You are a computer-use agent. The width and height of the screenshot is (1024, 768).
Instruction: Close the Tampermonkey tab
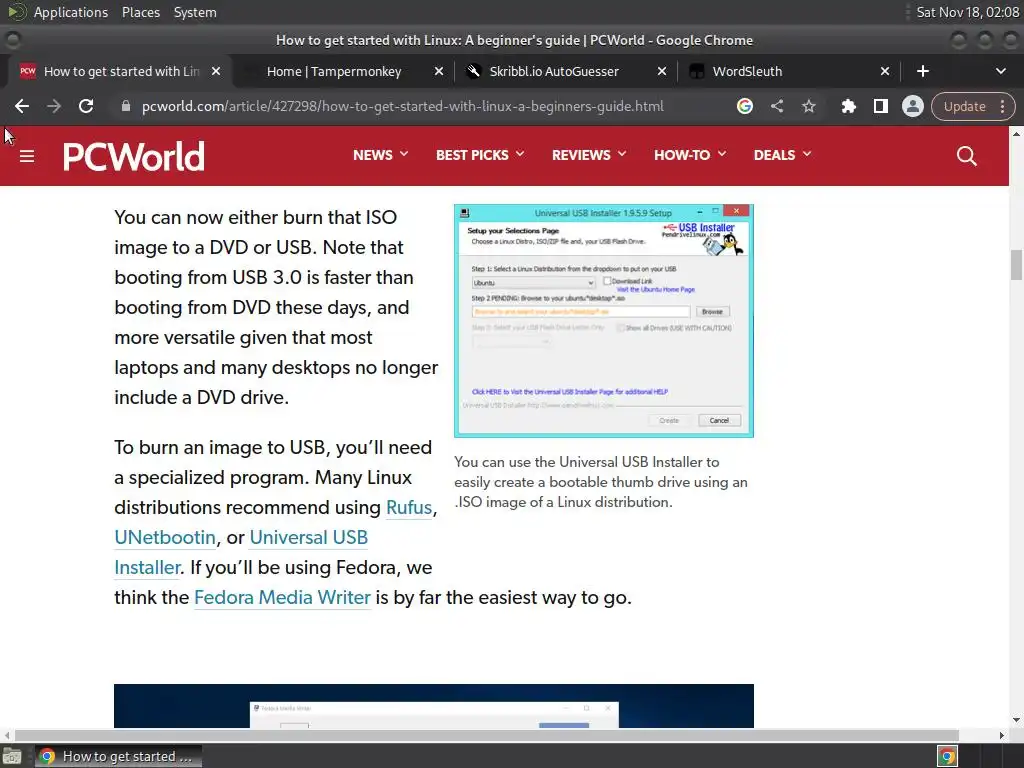click(x=439, y=71)
